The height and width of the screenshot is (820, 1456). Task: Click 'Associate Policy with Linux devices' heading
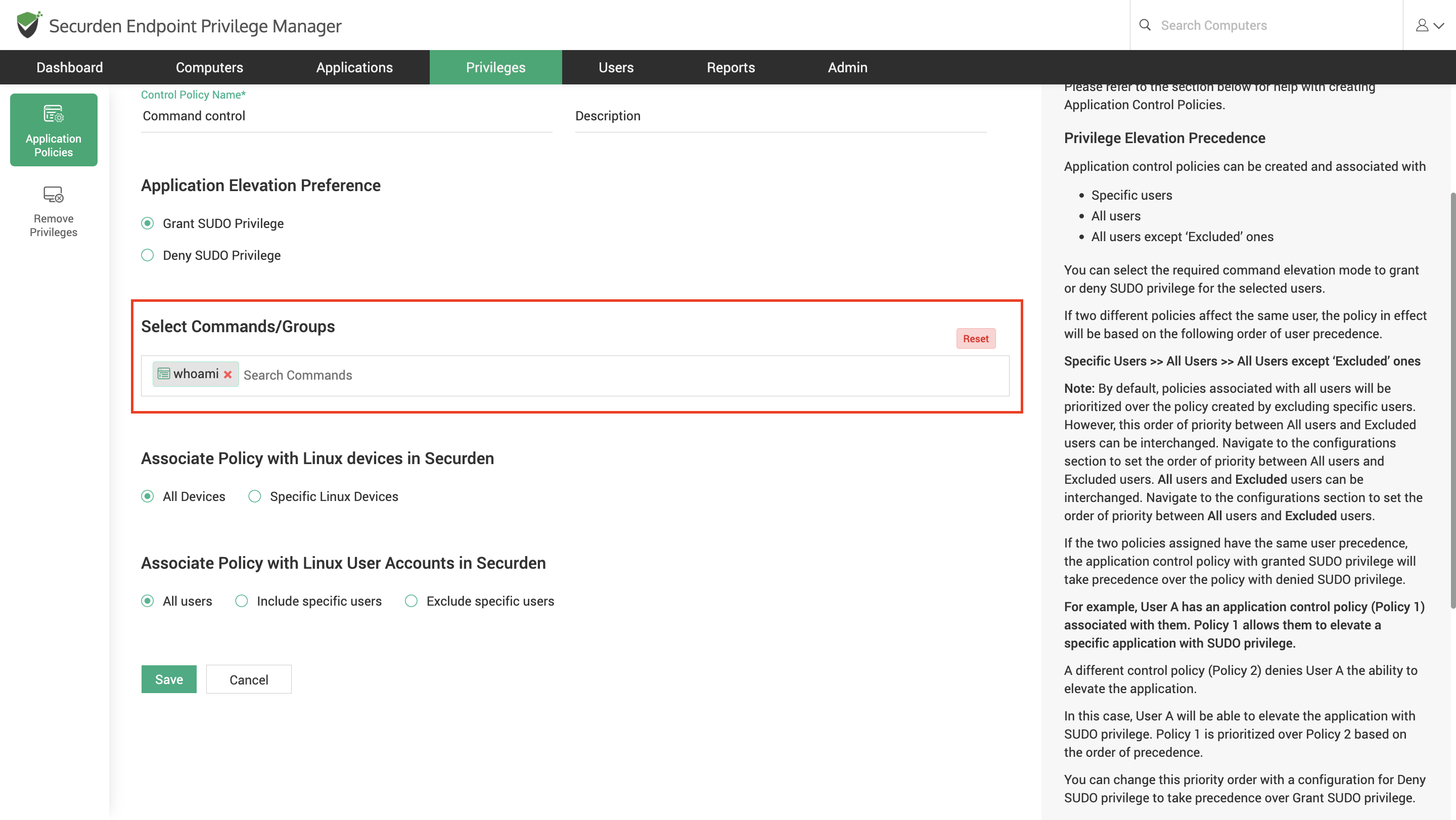coord(317,459)
